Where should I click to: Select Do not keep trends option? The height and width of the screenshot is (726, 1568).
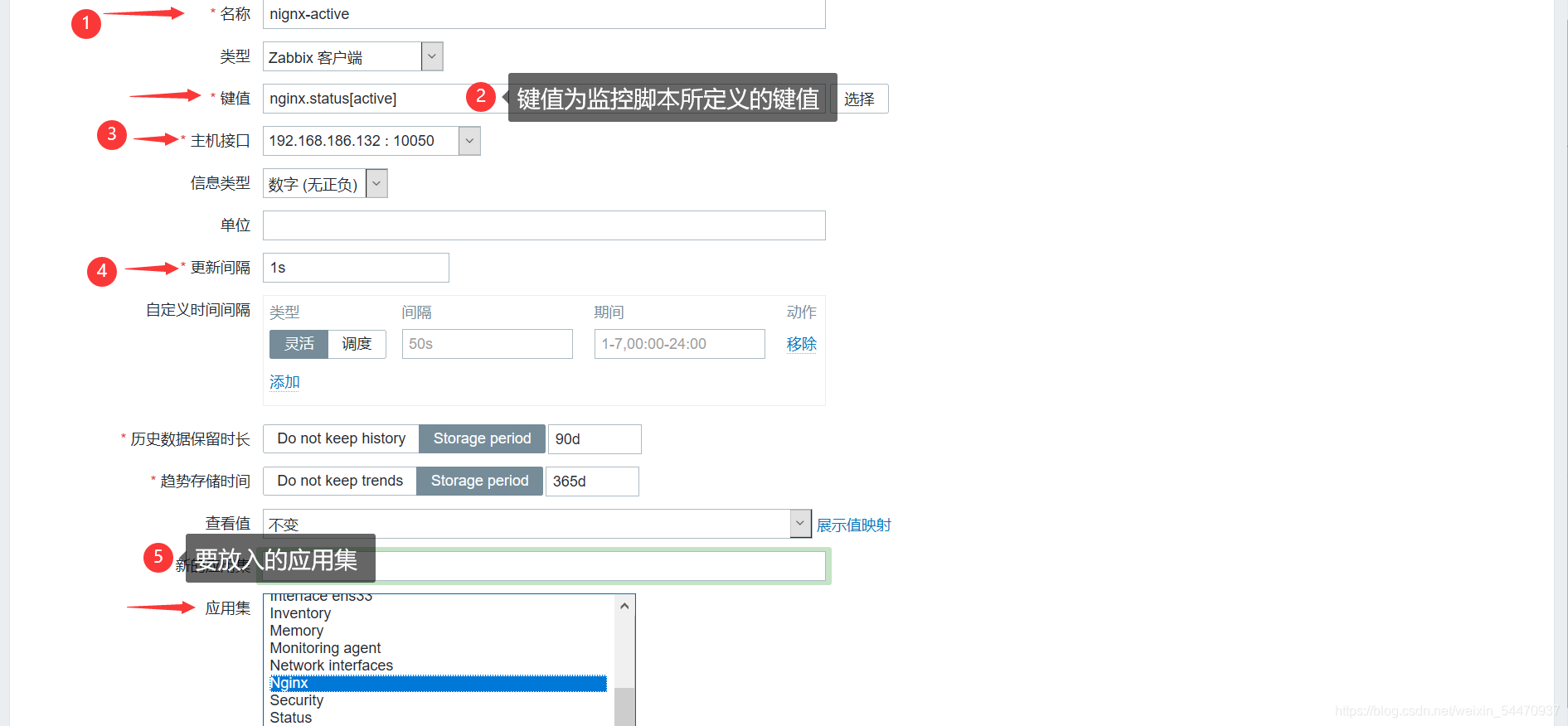[x=340, y=481]
